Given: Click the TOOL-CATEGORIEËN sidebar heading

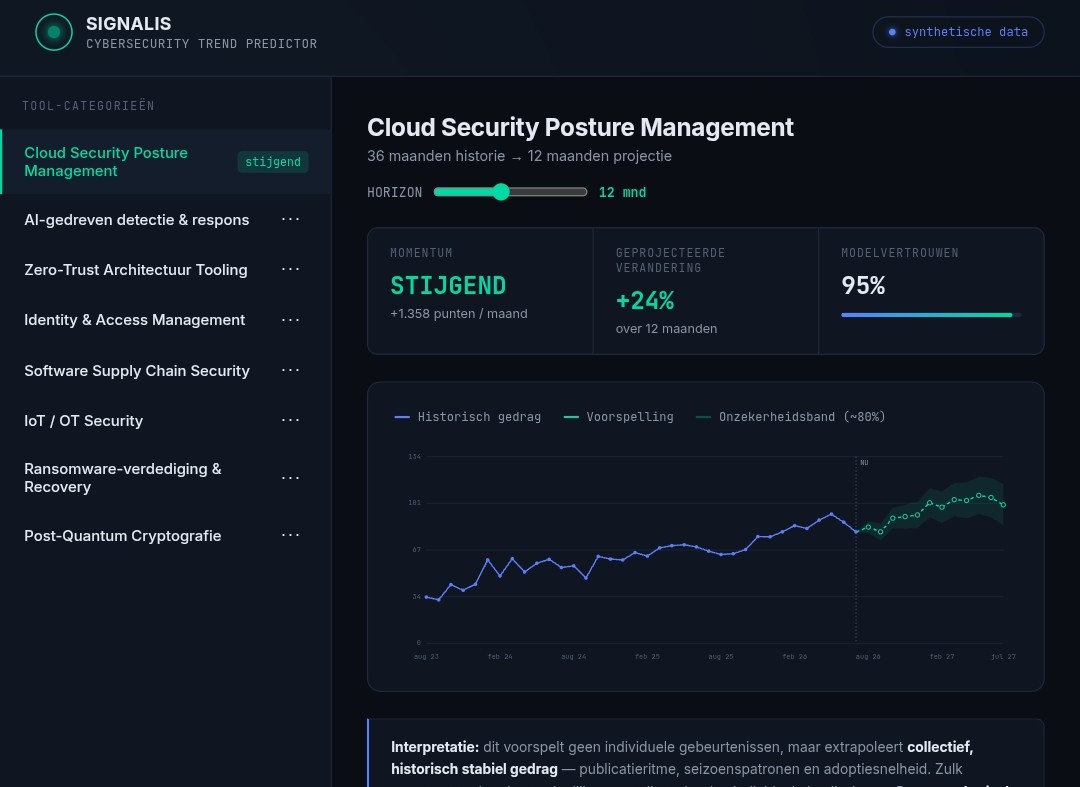Looking at the screenshot, I should pyautogui.click(x=88, y=106).
